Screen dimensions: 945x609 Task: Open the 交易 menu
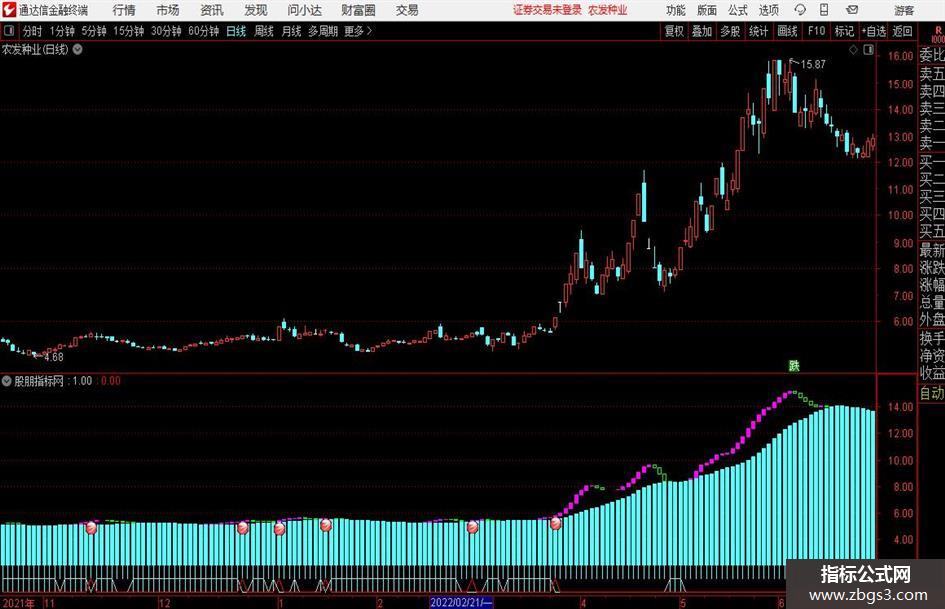tap(407, 10)
